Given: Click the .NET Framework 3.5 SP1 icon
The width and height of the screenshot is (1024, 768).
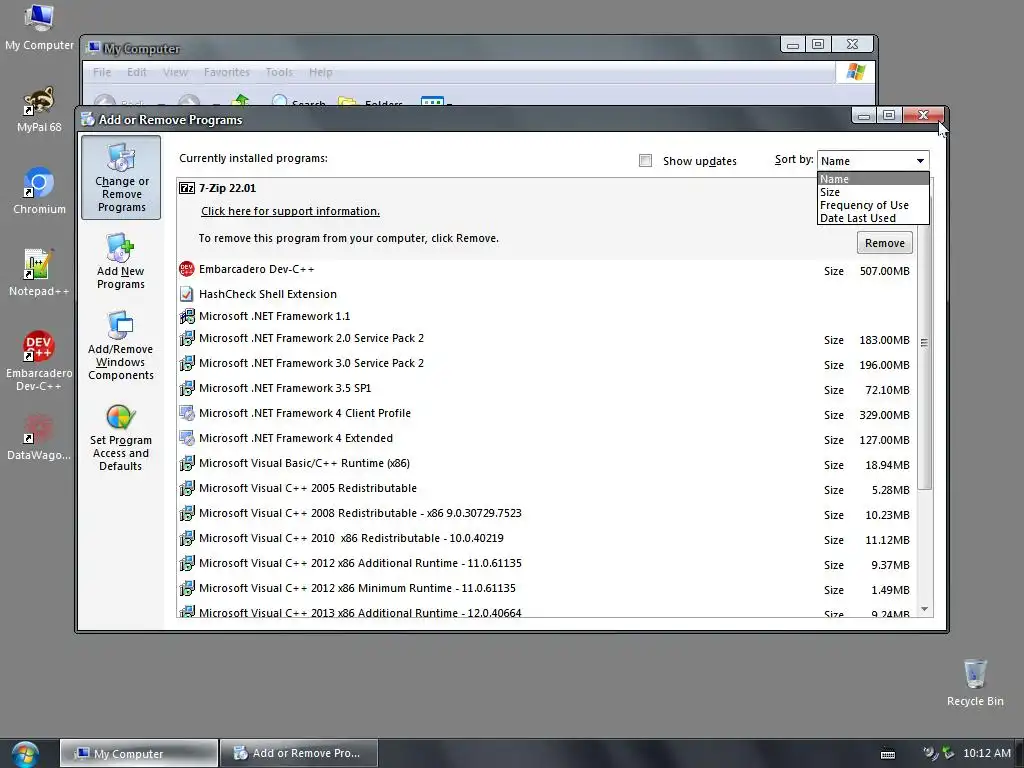Looking at the screenshot, I should click(x=187, y=388).
